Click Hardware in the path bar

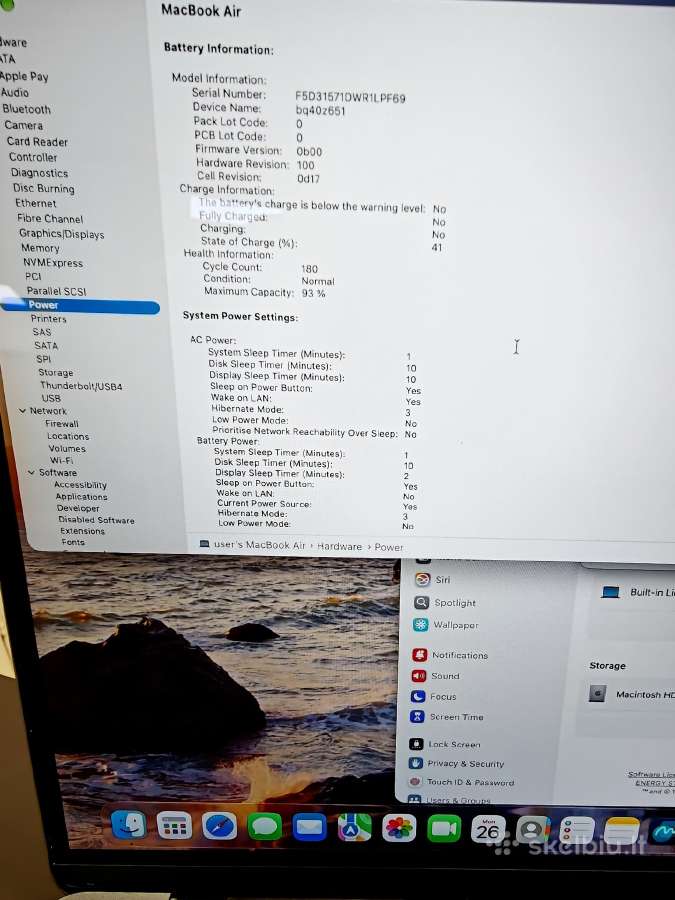tap(339, 546)
